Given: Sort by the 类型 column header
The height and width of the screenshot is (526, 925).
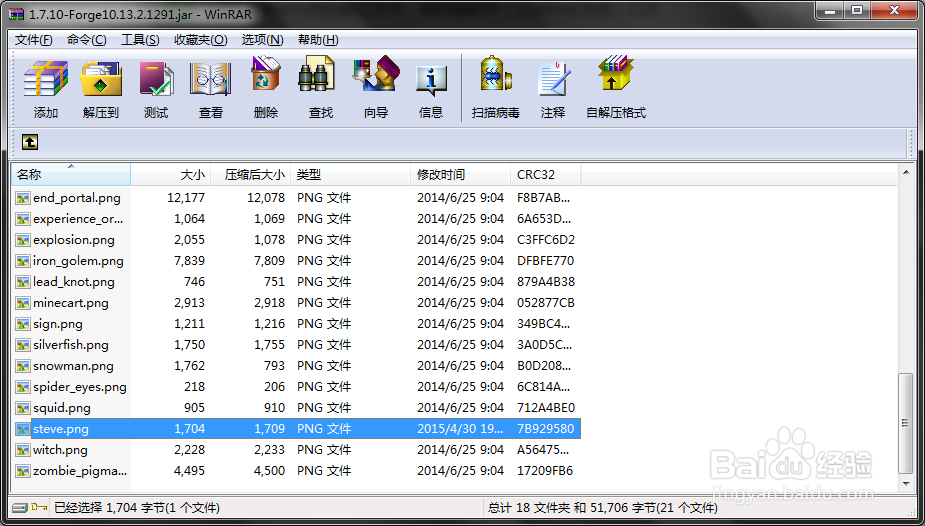Looking at the screenshot, I should pyautogui.click(x=350, y=175).
